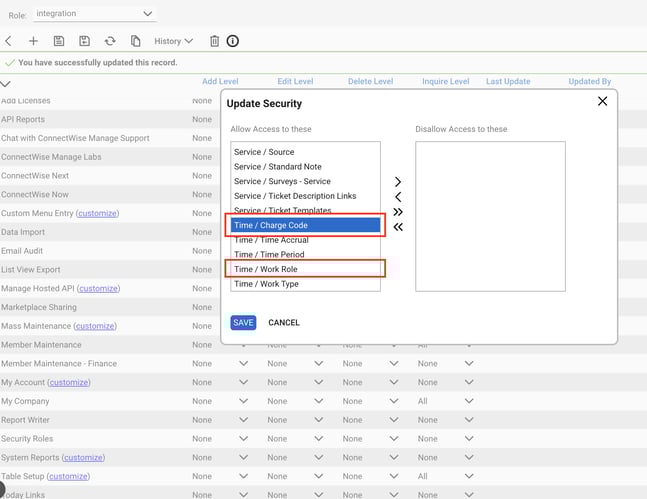Expand the History dropdown menu
Screen dimensions: 647x499
(173, 41)
